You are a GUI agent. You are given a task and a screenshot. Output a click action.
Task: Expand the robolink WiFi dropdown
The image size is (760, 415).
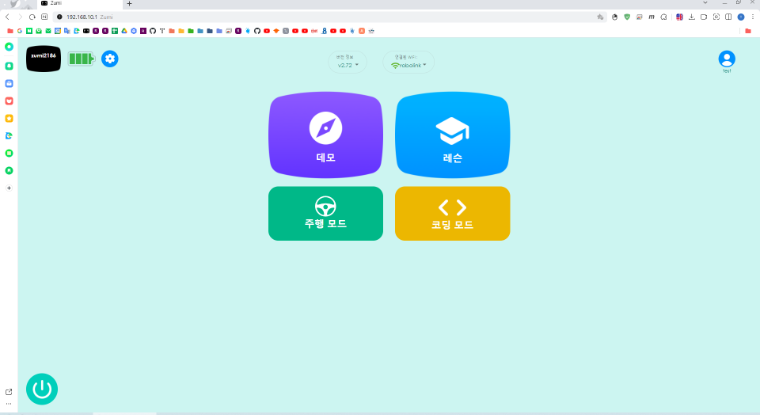pyautogui.click(x=409, y=64)
